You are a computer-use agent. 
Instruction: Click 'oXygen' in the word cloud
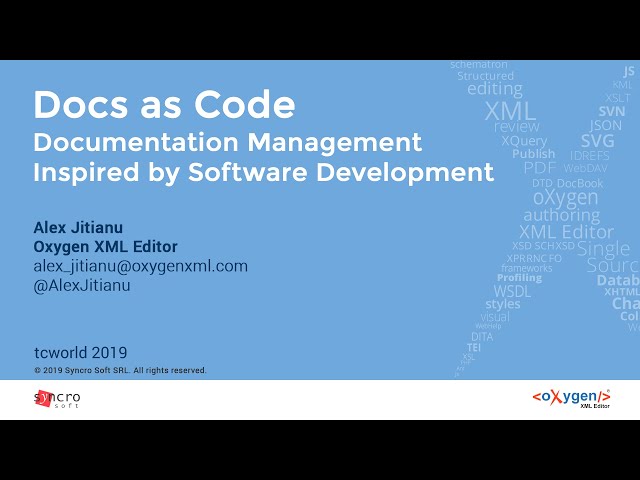coord(566,198)
